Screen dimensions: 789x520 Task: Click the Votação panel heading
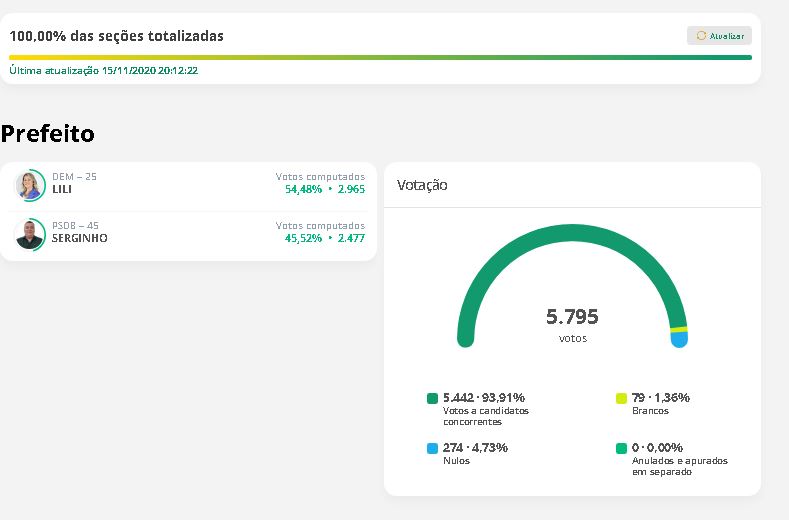coord(422,185)
